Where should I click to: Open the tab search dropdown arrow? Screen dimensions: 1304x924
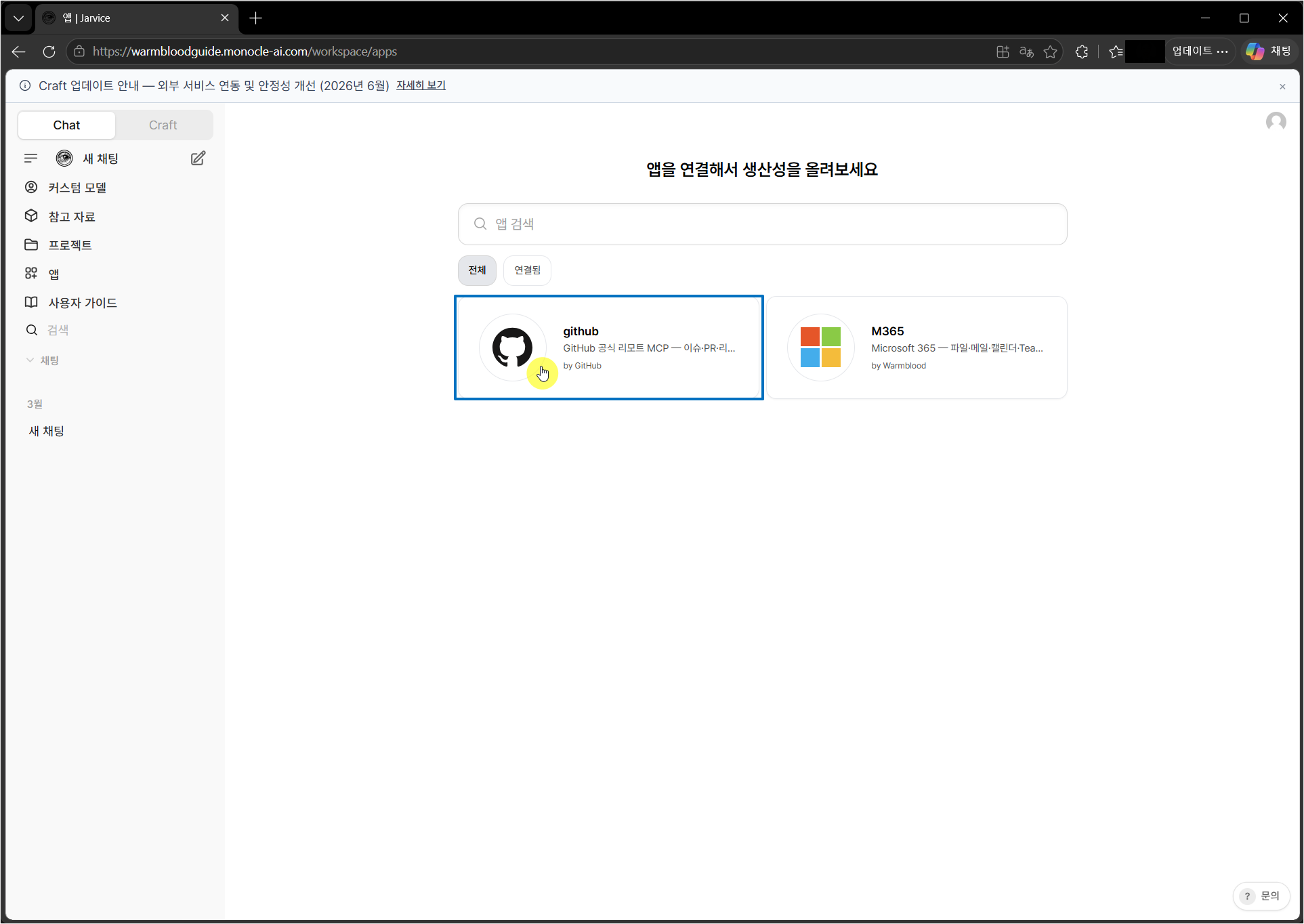pyautogui.click(x=18, y=18)
